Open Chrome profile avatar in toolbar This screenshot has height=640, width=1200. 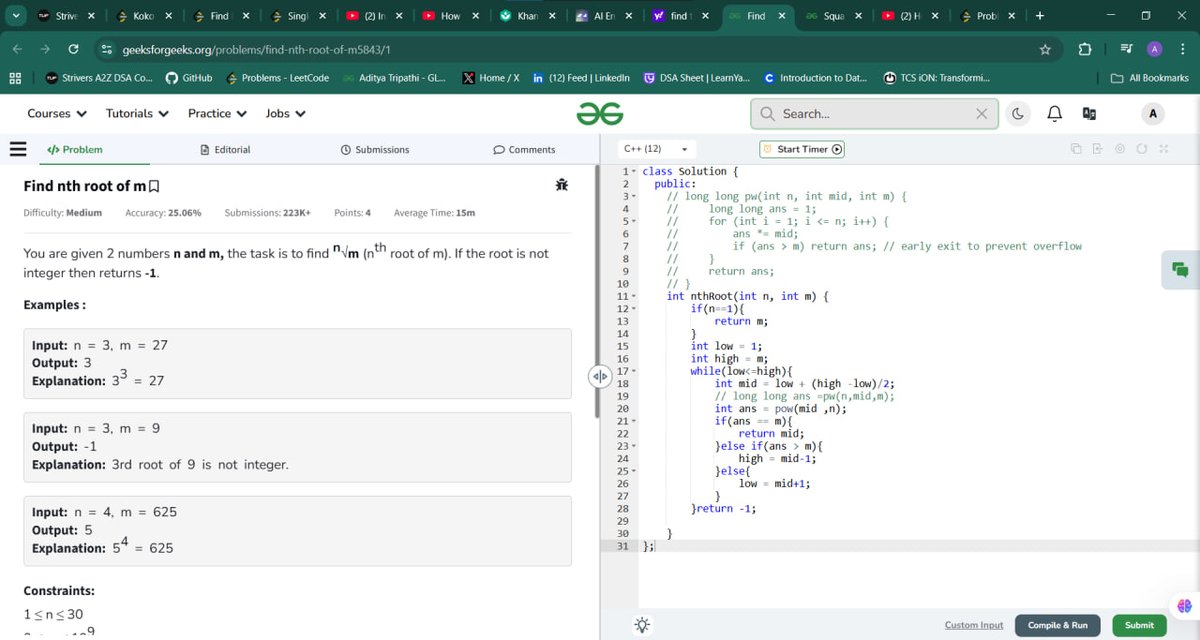1154,49
